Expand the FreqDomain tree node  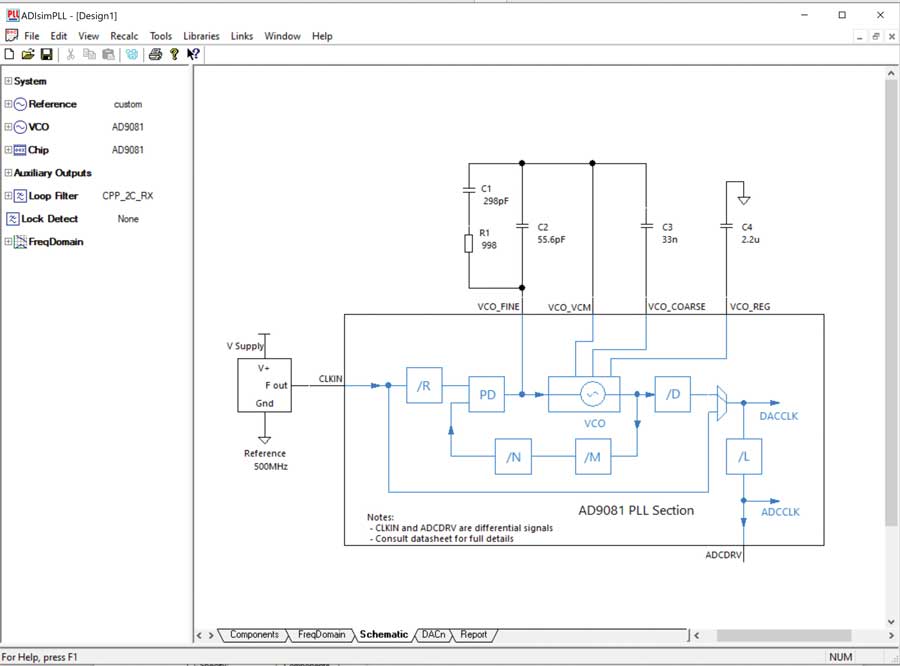(8, 242)
